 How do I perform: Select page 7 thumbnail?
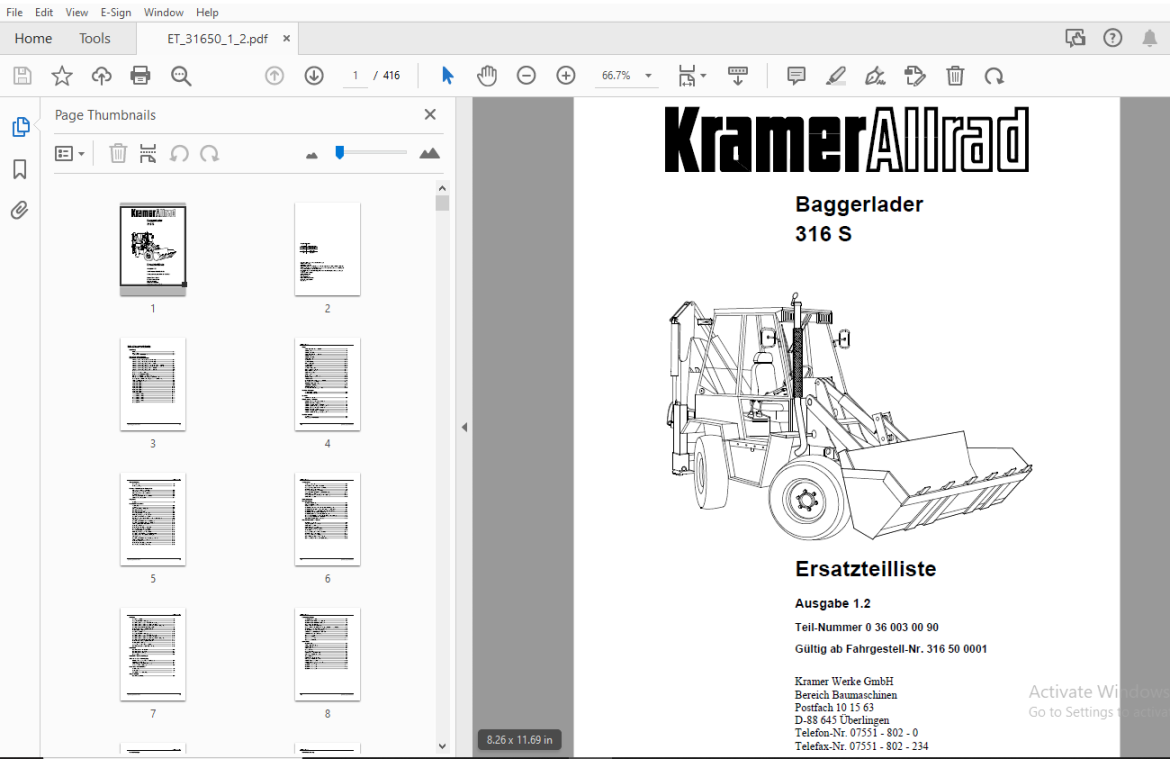point(153,654)
